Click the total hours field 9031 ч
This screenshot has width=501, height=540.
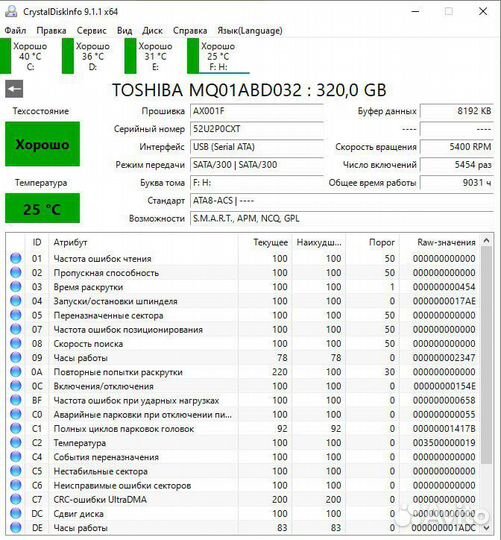[x=457, y=183]
